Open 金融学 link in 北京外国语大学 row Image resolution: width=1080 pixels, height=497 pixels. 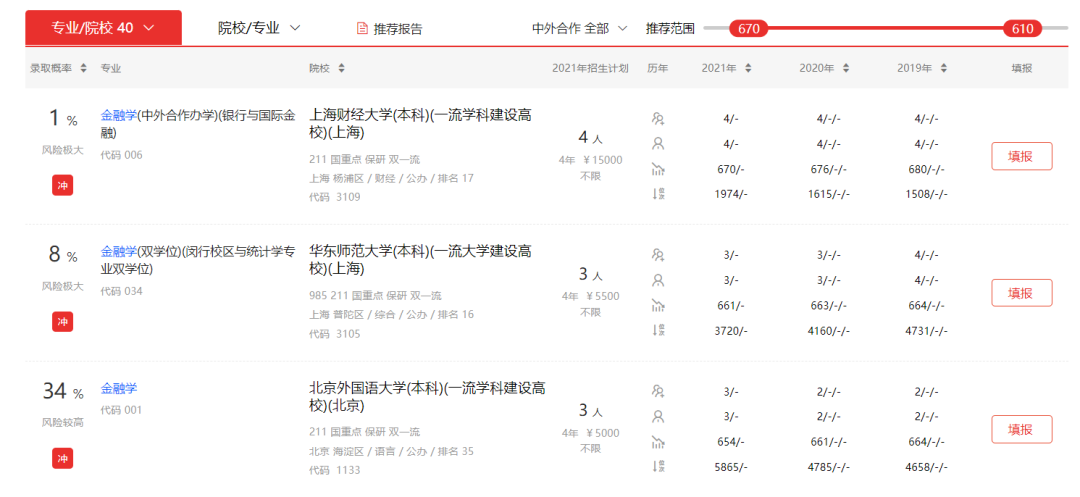click(119, 388)
